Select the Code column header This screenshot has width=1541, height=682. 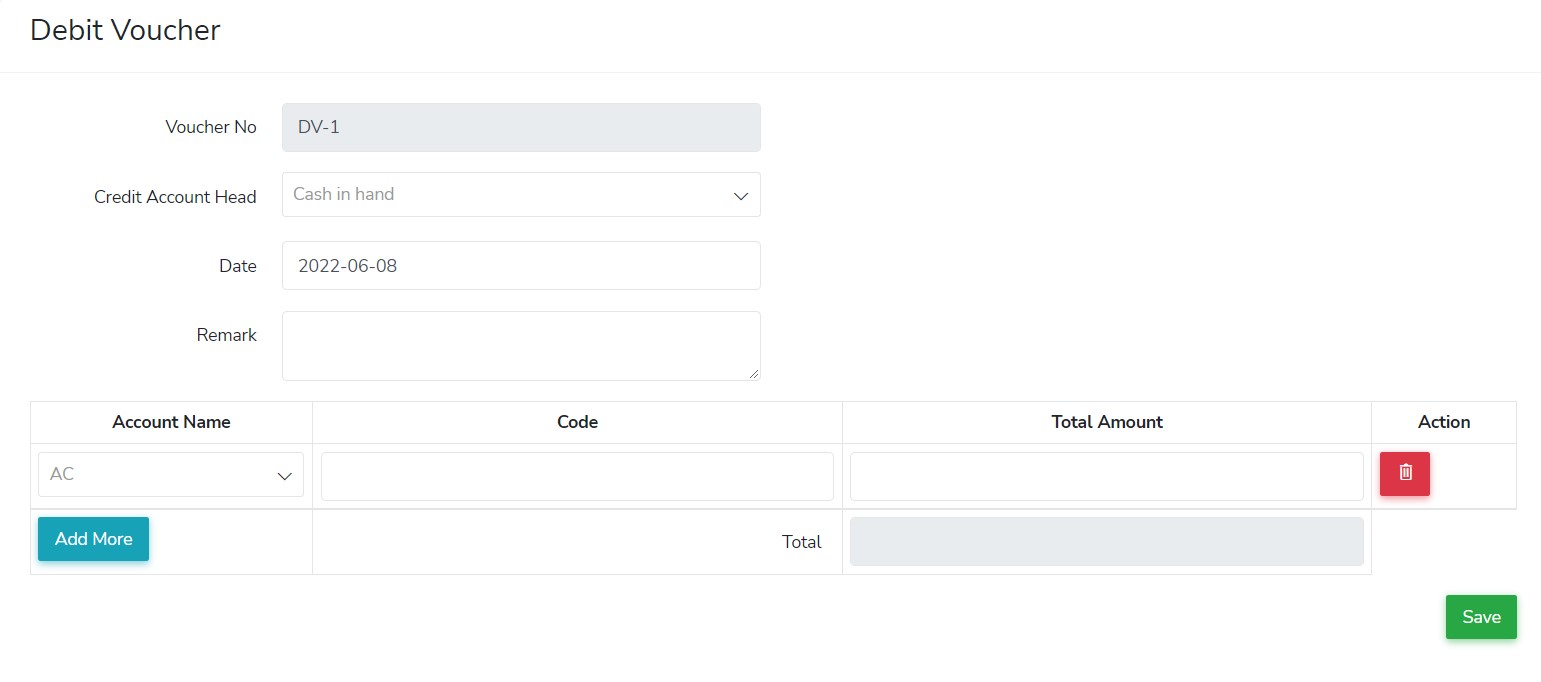pos(577,422)
